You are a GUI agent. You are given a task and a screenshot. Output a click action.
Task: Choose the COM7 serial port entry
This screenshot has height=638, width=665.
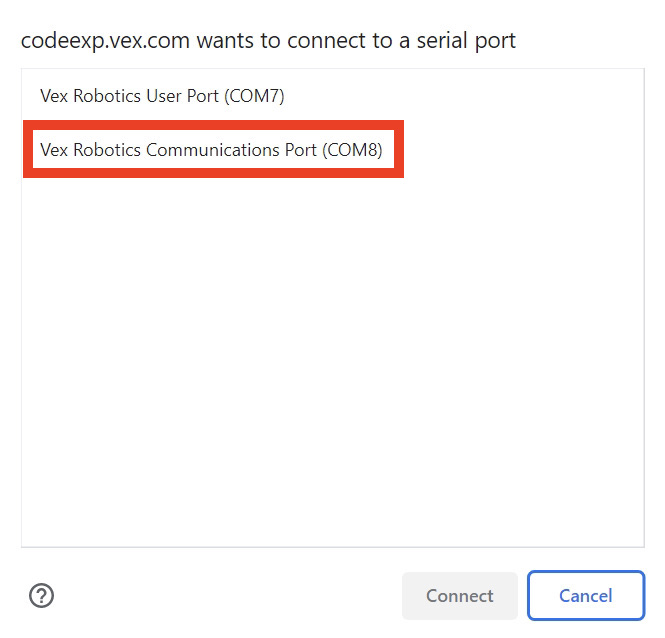[x=162, y=96]
